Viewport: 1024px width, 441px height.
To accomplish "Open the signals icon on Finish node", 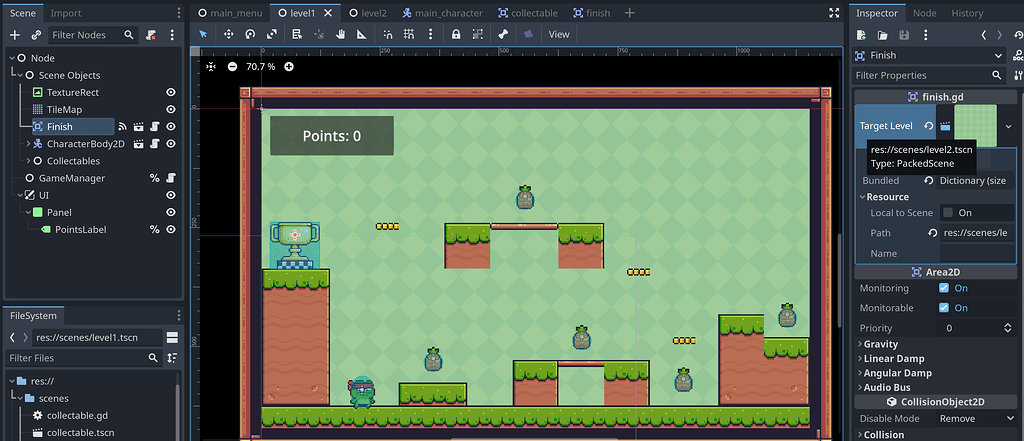I will (x=122, y=127).
